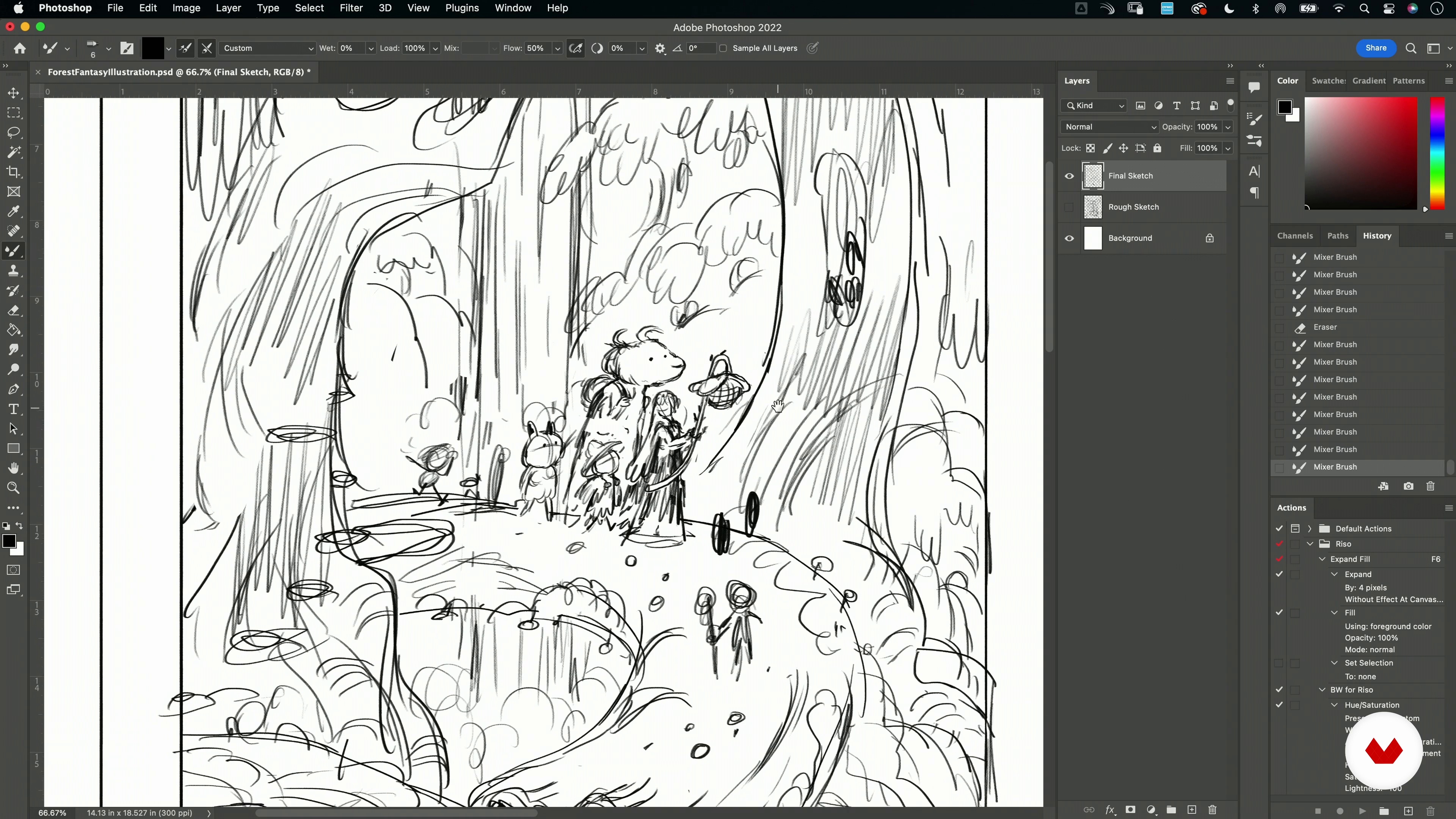Expand the Default Actions folder
Viewport: 1456px width, 819px height.
click(1310, 529)
